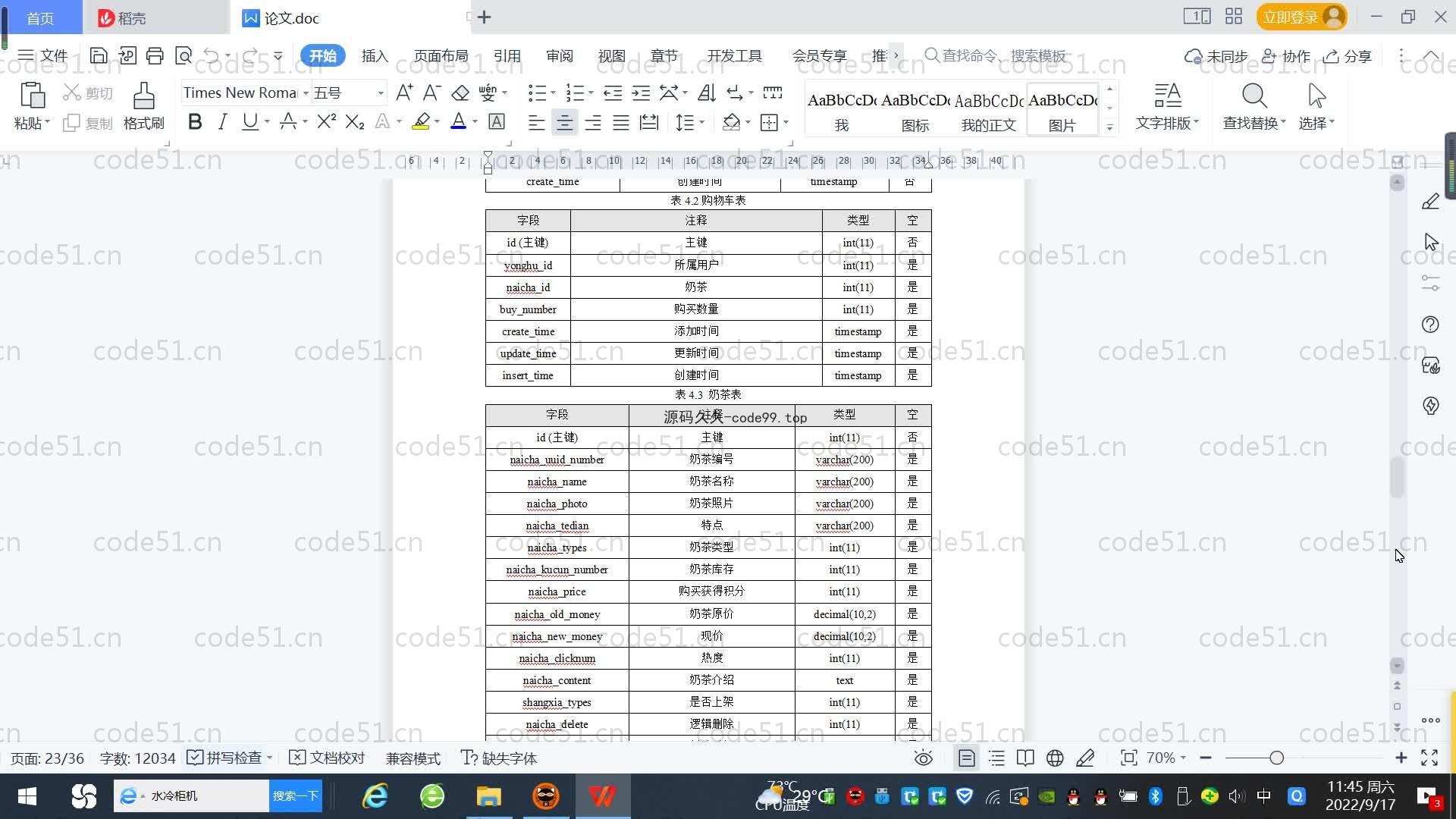Viewport: 1456px width, 819px height.
Task: Increase font size icon
Action: click(x=404, y=93)
